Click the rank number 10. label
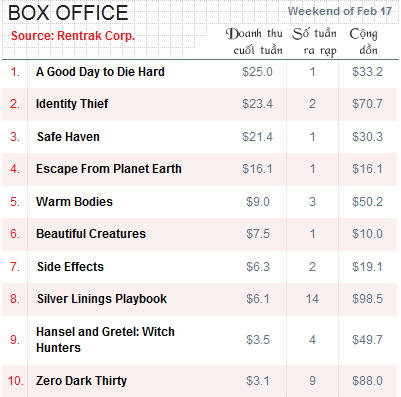 [x=15, y=381]
